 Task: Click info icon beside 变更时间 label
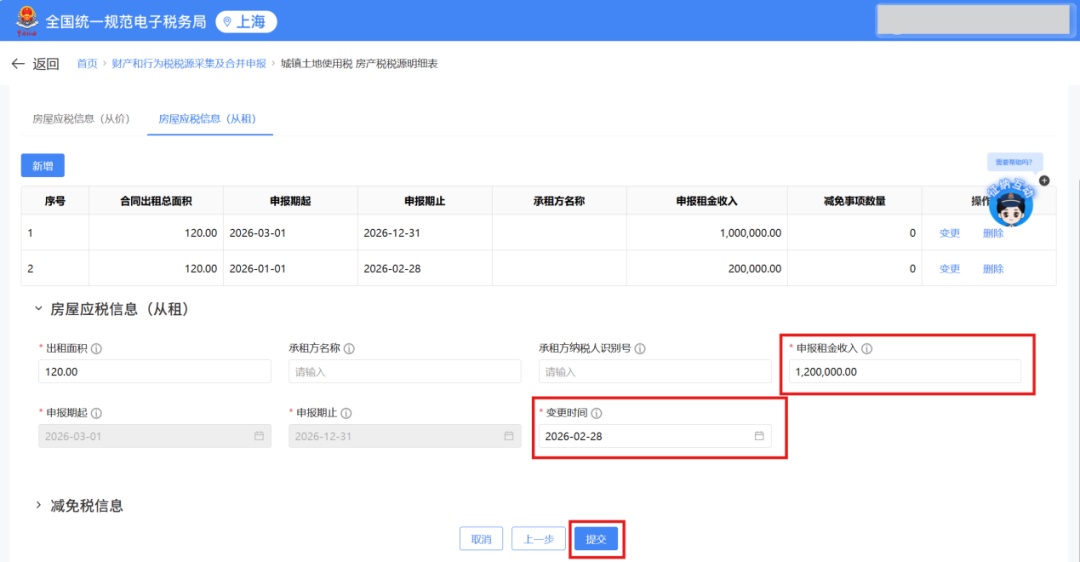[x=597, y=413]
